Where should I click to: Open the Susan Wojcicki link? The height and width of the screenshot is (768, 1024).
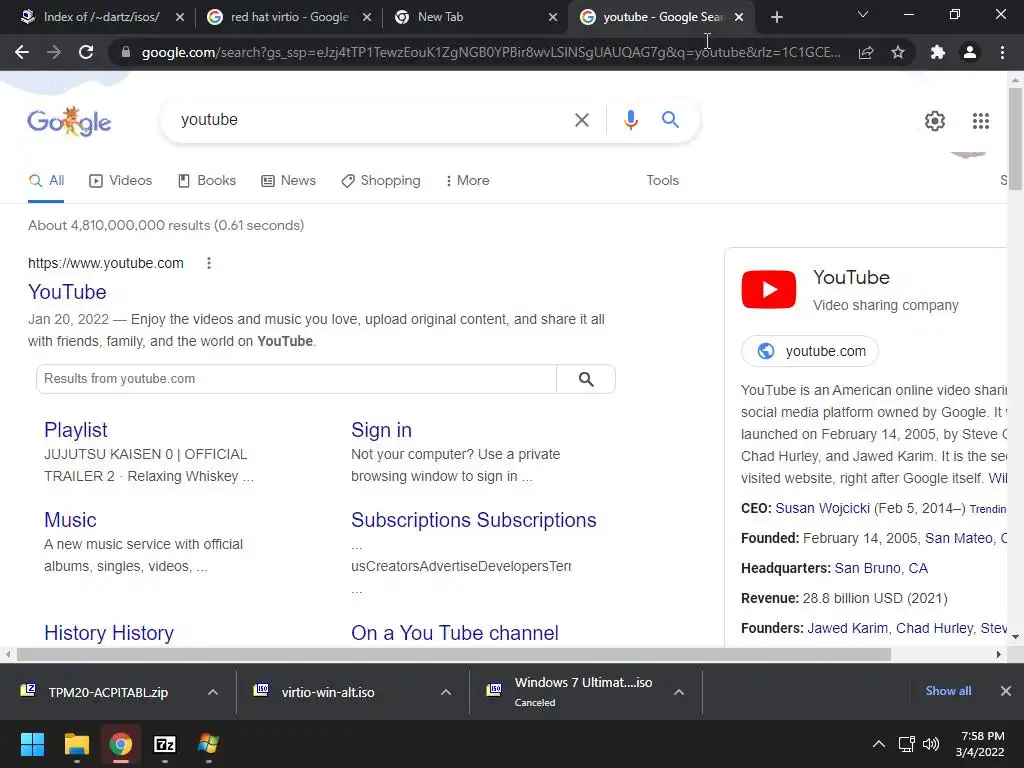coord(822,509)
